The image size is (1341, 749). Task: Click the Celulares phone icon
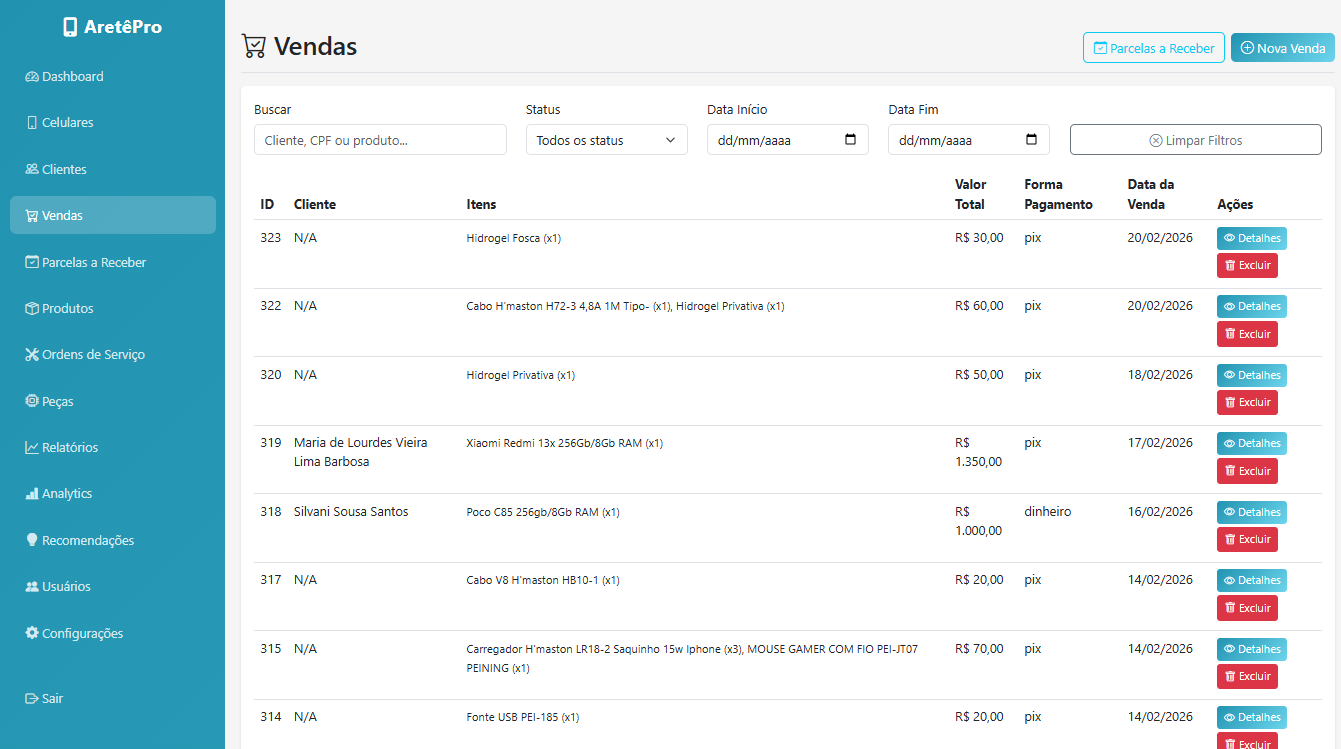[x=32, y=123]
